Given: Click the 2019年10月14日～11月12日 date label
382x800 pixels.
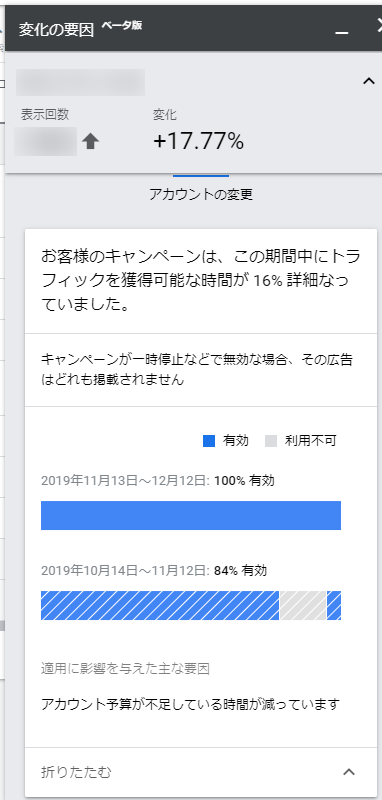Looking at the screenshot, I should tap(125, 571).
